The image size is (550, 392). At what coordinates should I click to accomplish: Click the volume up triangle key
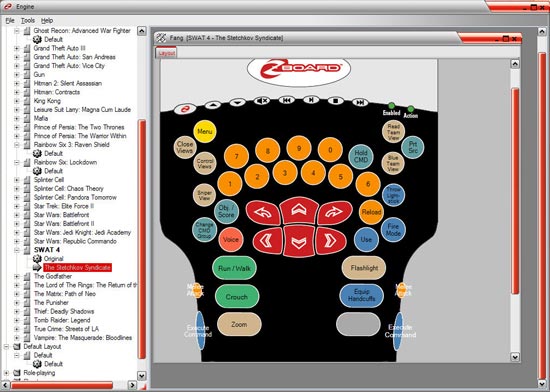[x=213, y=104]
